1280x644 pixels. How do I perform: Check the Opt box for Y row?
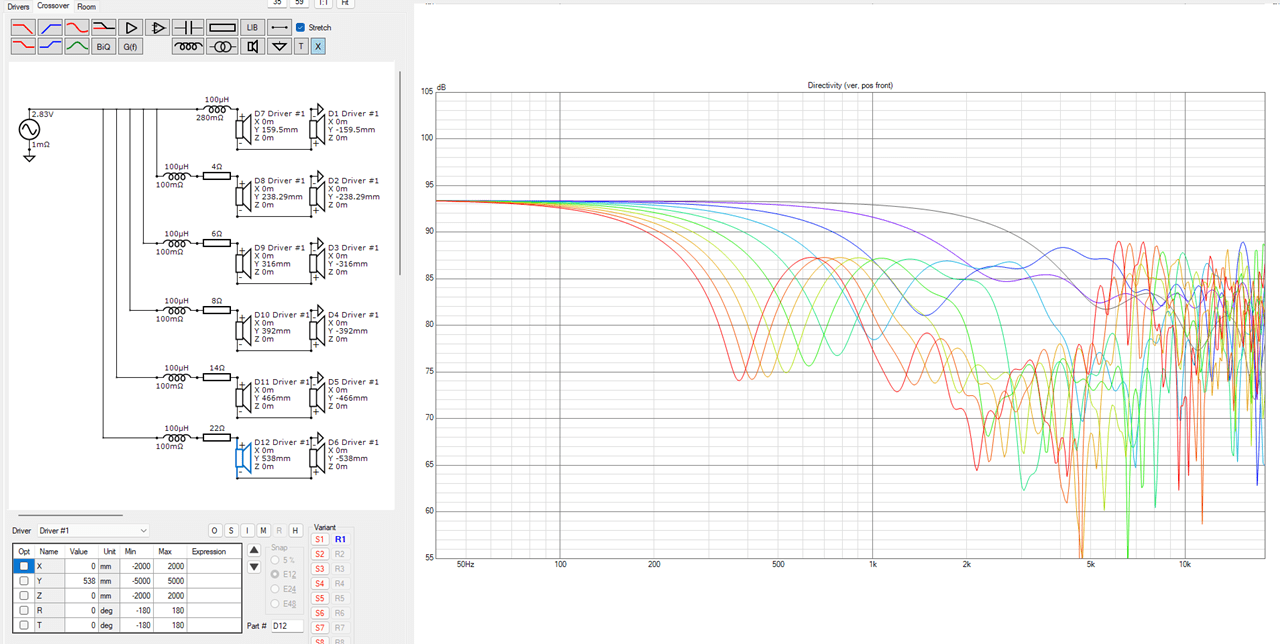point(24,581)
